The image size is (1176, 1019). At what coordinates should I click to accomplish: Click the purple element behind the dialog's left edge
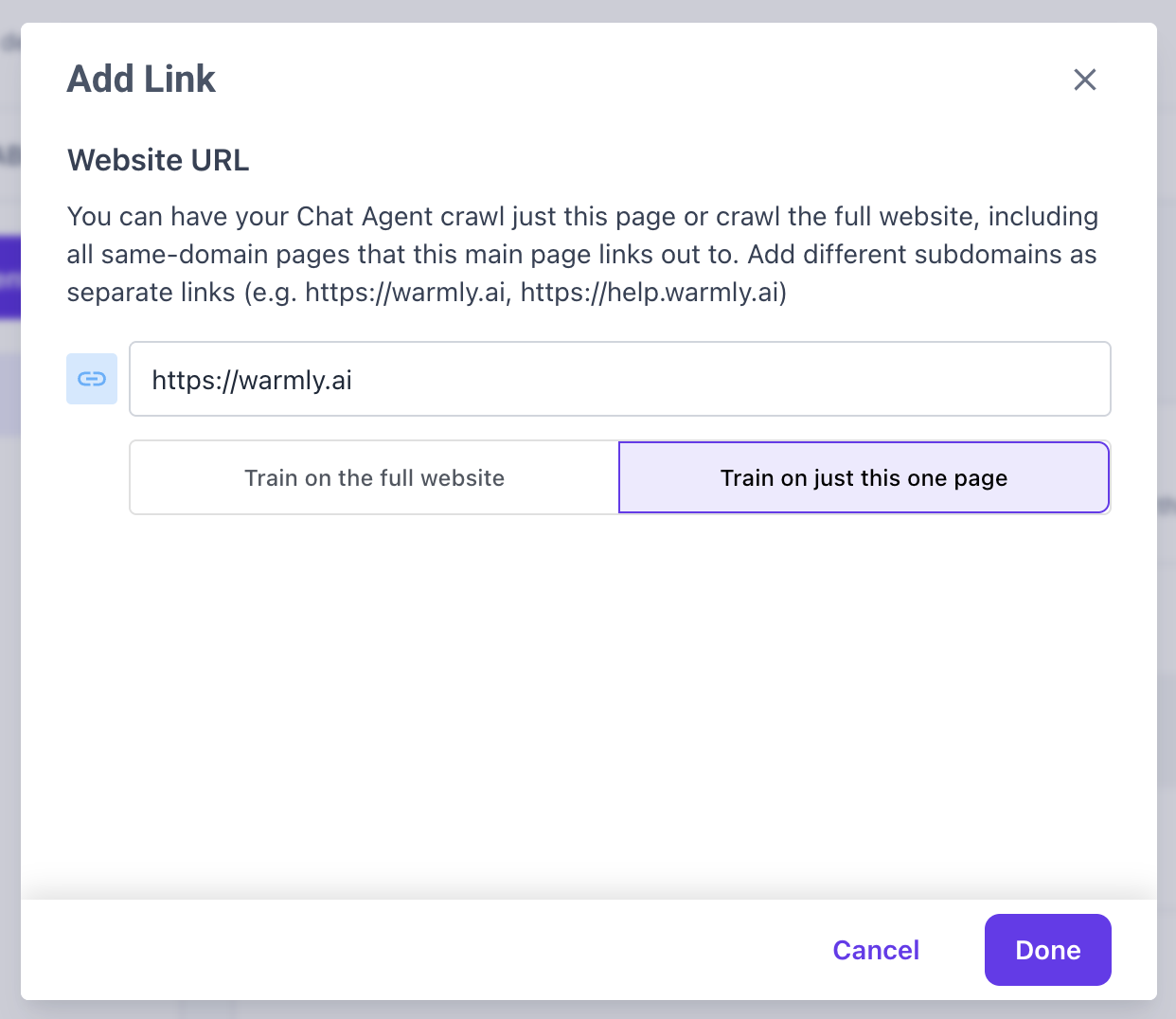tap(9, 277)
